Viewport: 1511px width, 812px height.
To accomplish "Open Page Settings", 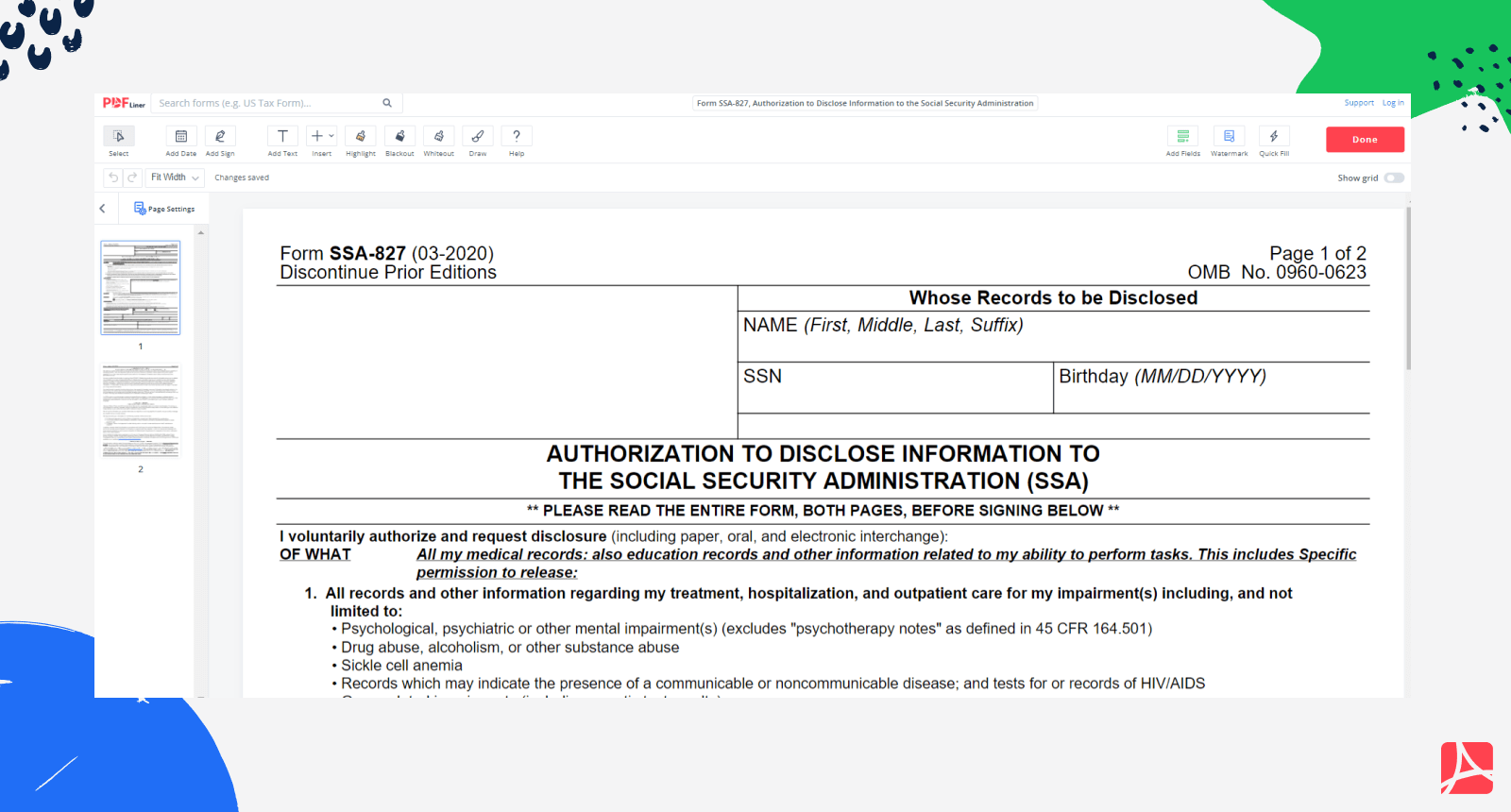I will coord(164,209).
